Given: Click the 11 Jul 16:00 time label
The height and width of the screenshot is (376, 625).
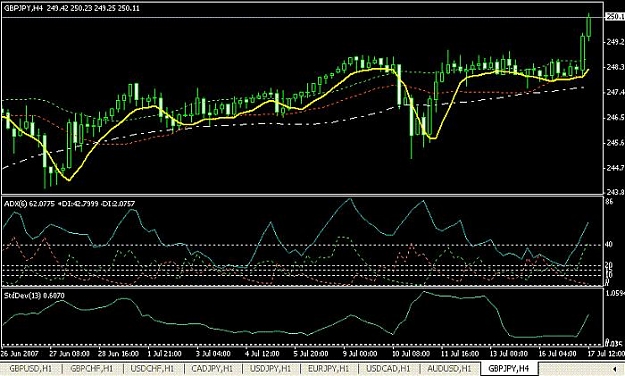Looking at the screenshot, I should pyautogui.click(x=460, y=353).
